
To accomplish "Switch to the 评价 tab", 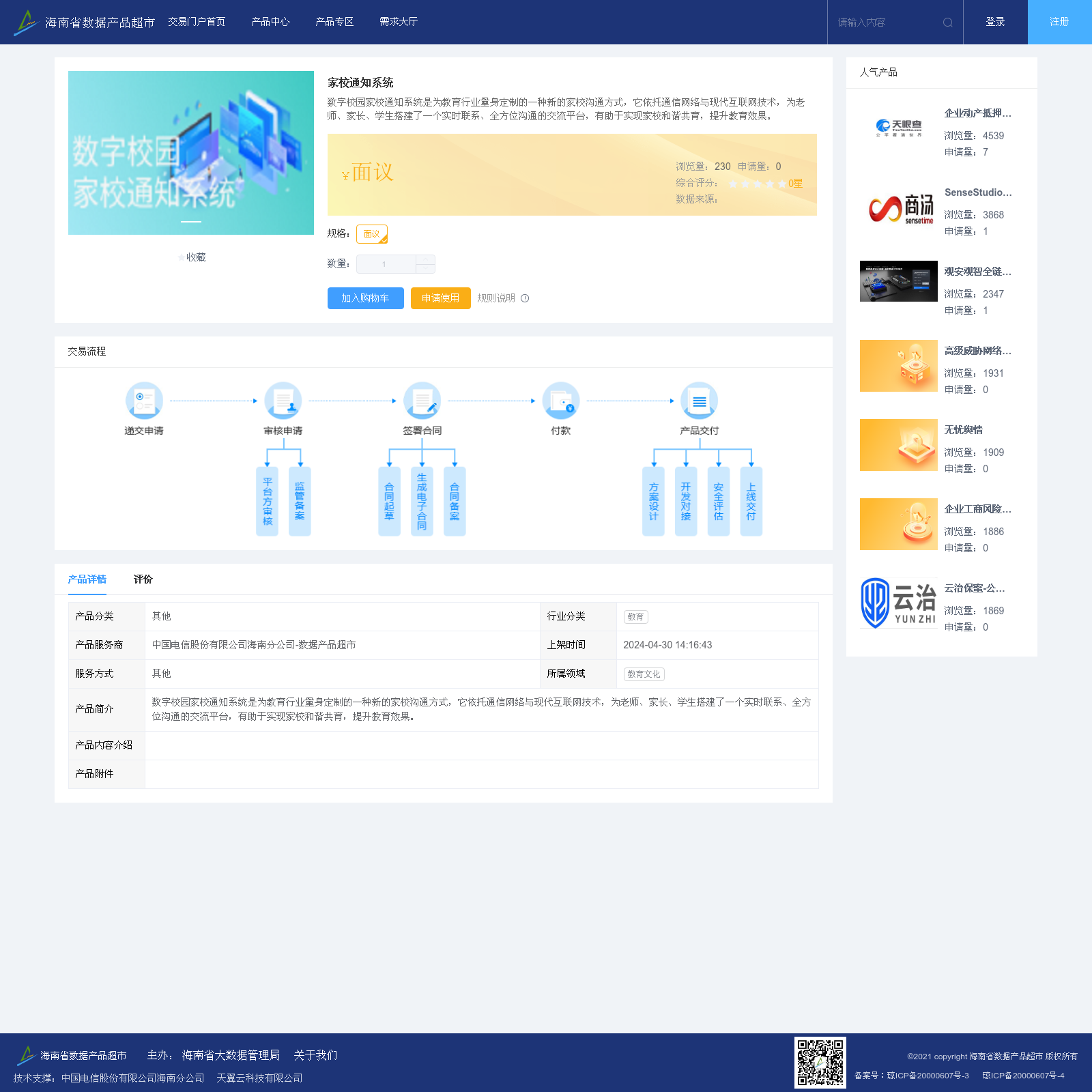I will (x=143, y=579).
